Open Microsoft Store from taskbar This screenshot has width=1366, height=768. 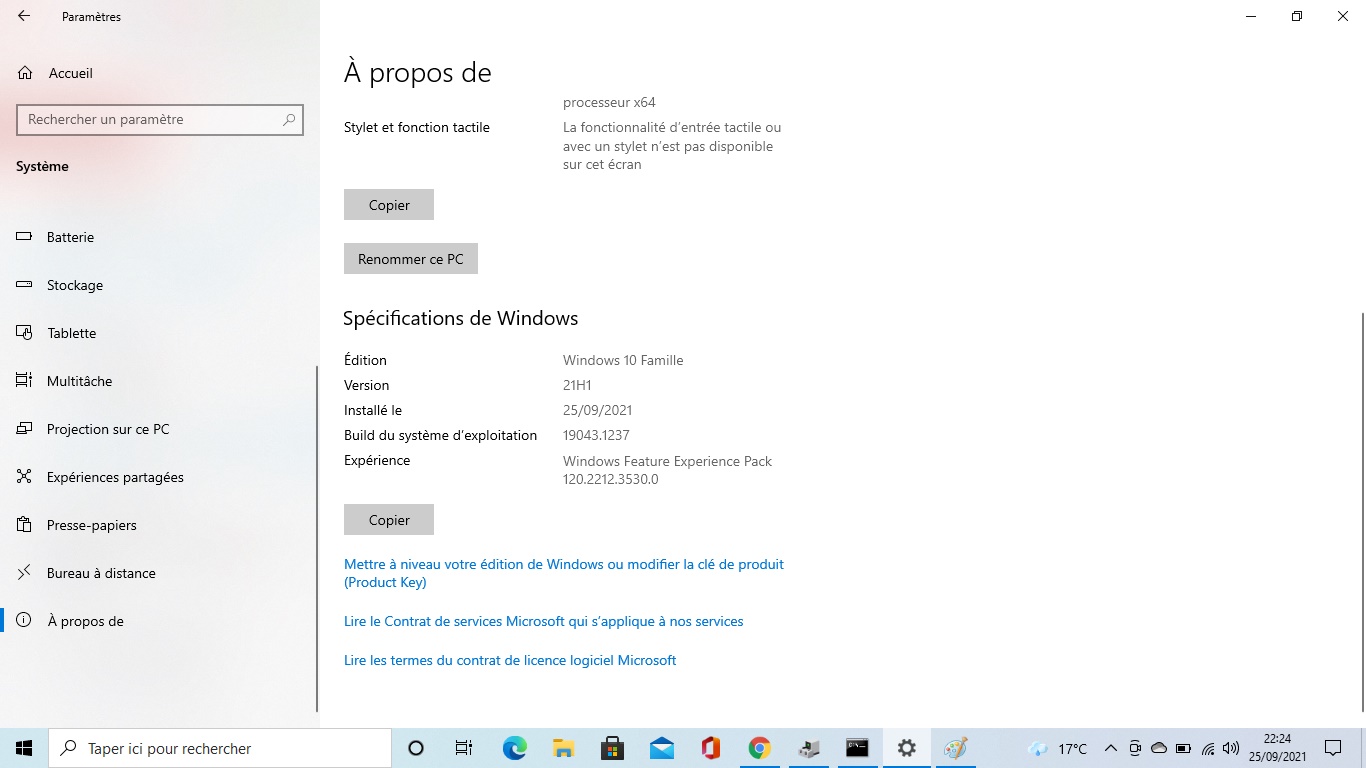click(x=612, y=748)
